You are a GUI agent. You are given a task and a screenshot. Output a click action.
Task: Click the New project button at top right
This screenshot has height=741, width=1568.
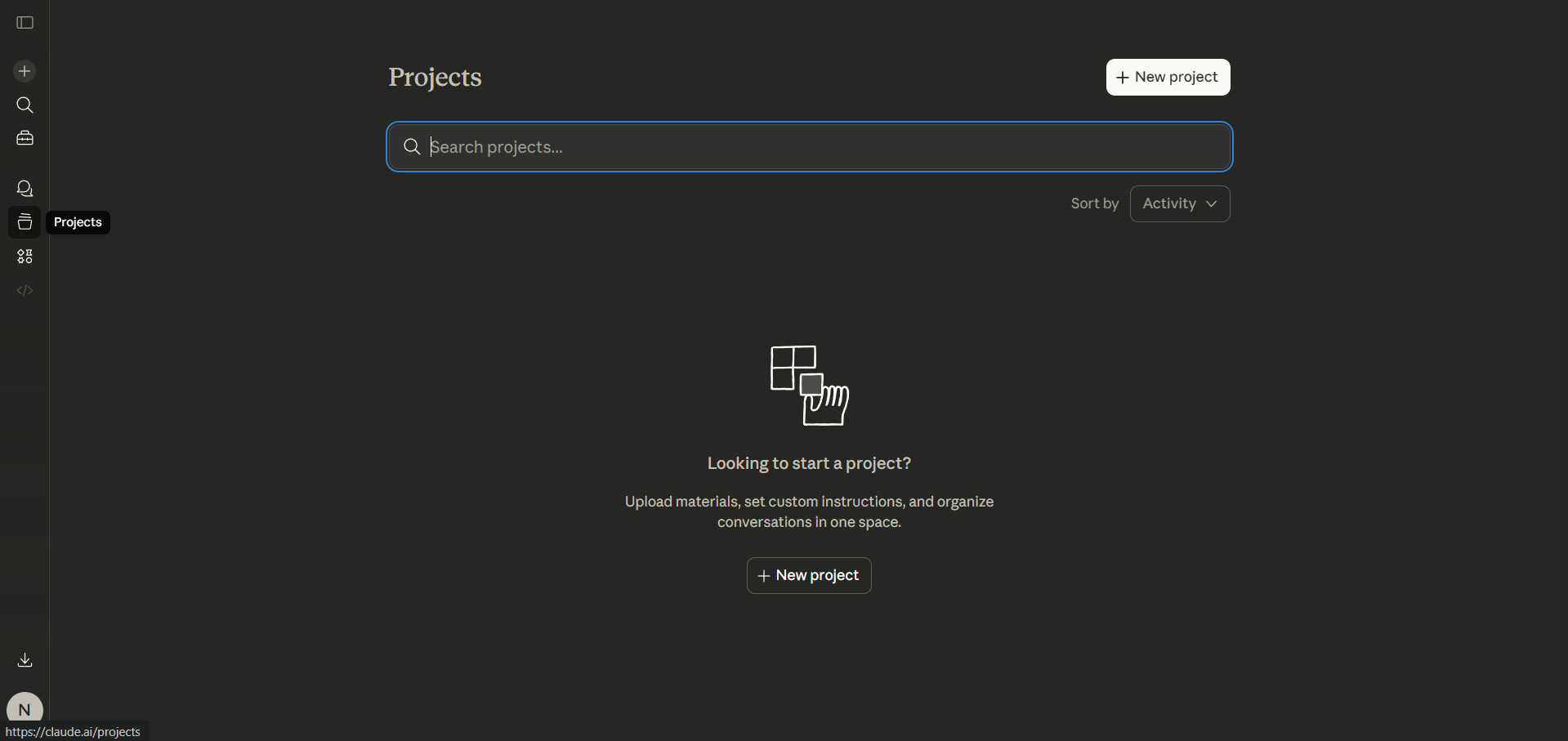tap(1168, 77)
